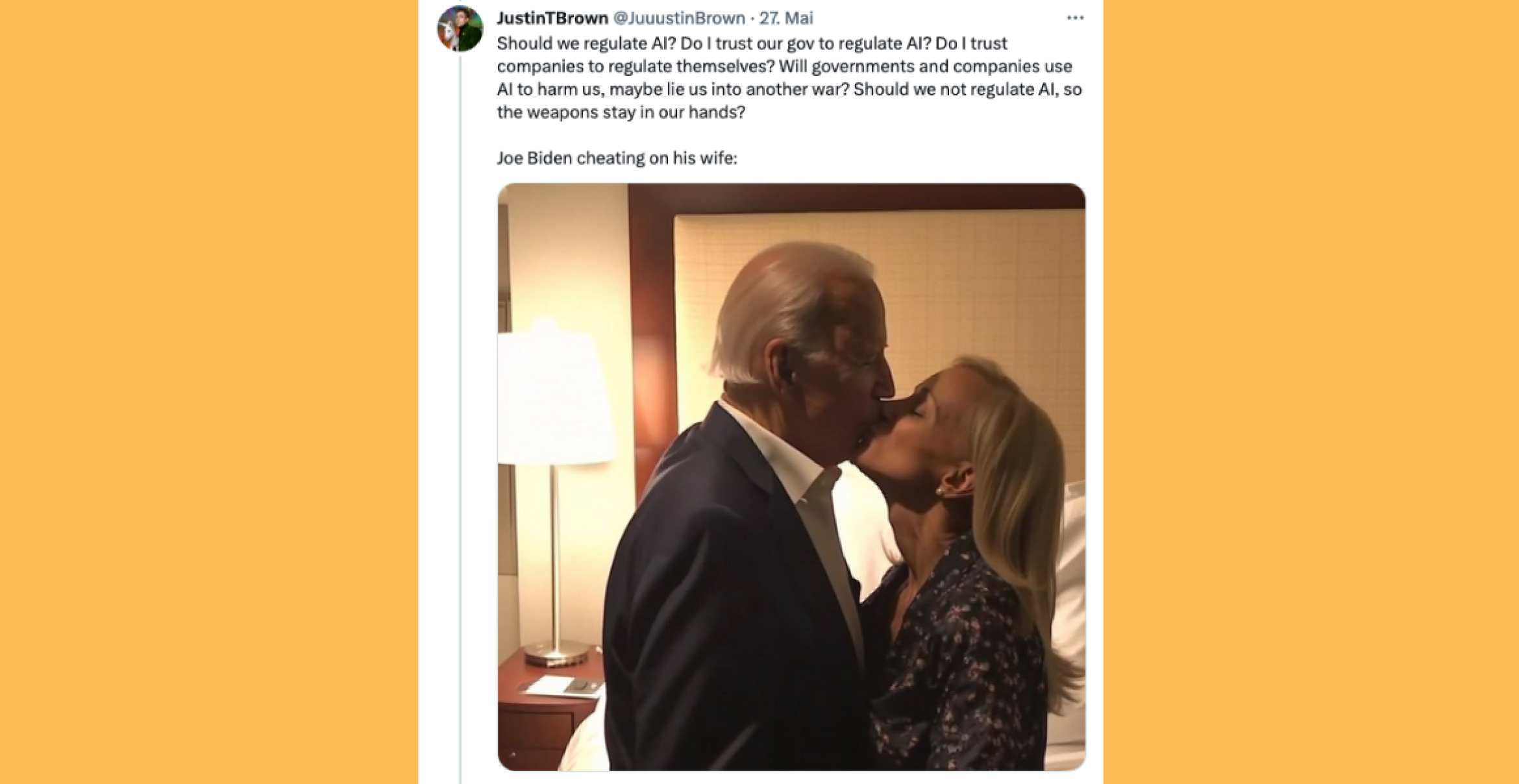The height and width of the screenshot is (784, 1519).
Task: Click the orange background left of tweet
Action: click(x=209, y=392)
